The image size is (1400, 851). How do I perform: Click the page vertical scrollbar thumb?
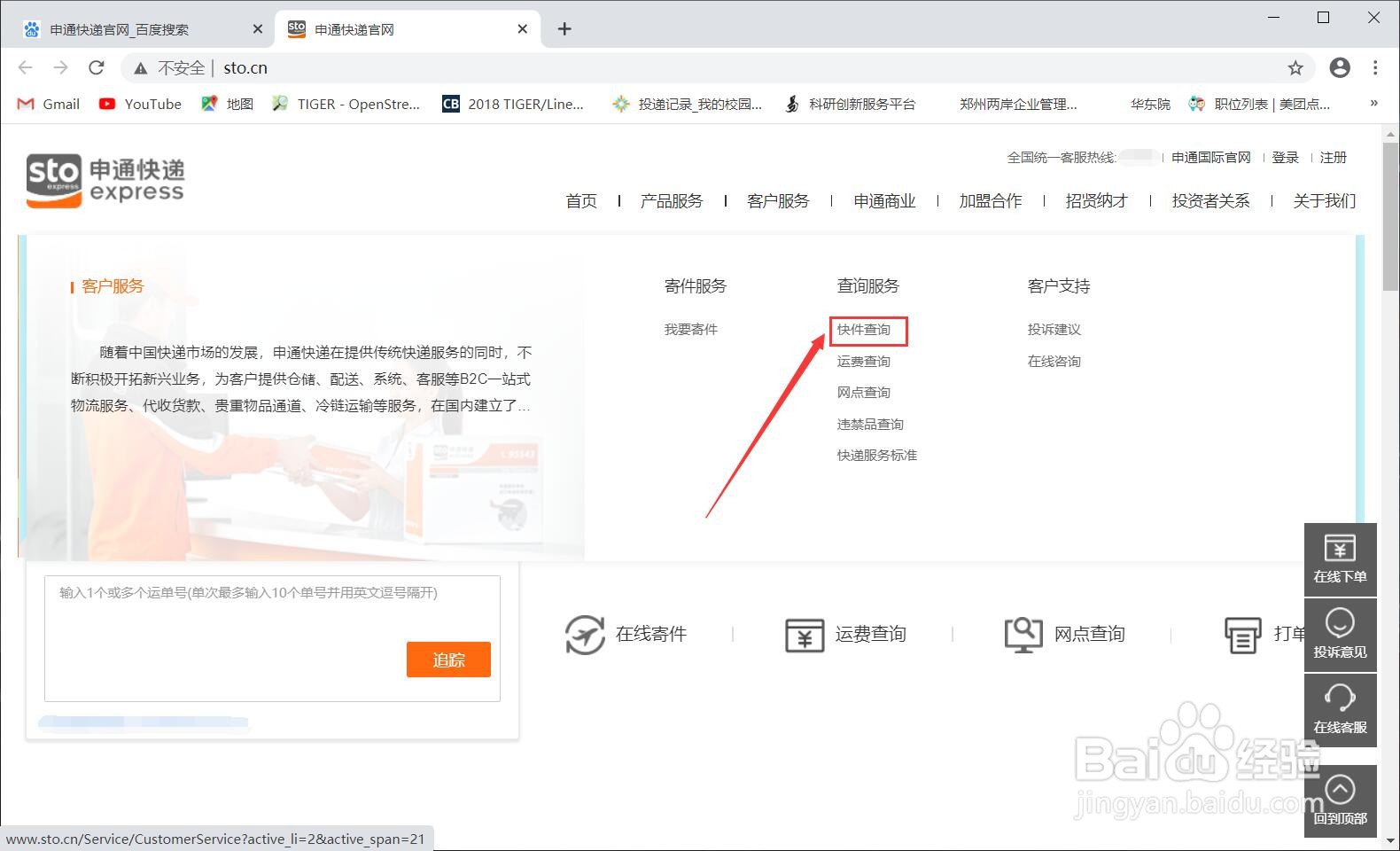coord(1390,216)
